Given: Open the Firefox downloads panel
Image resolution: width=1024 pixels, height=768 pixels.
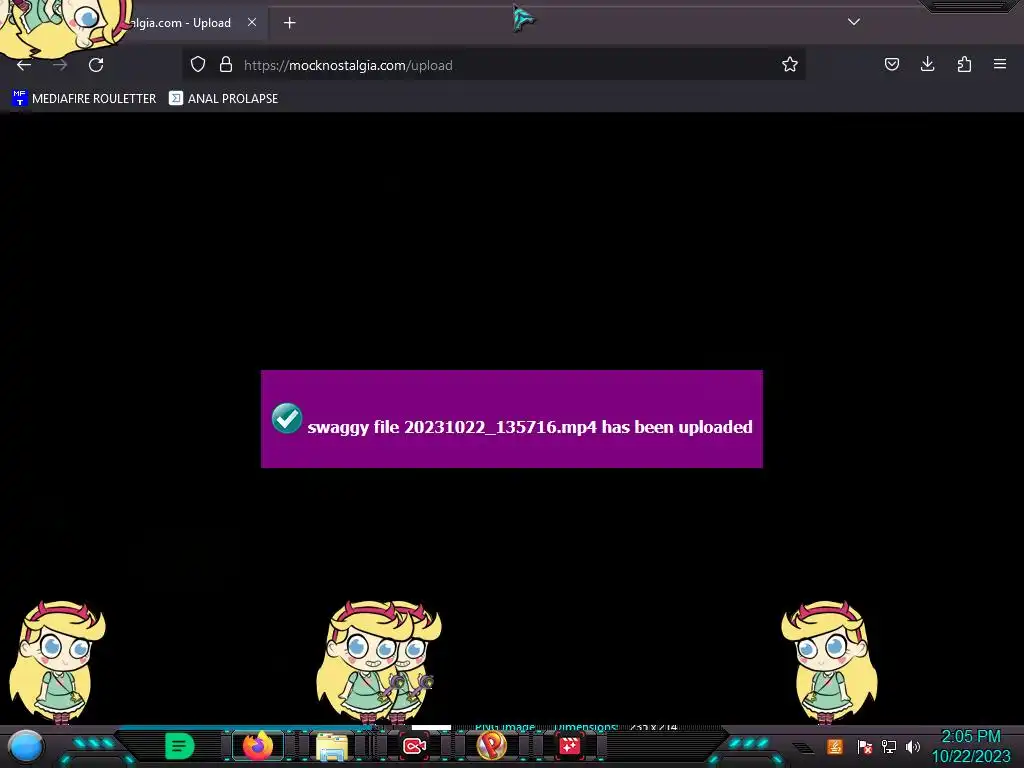Looking at the screenshot, I should tap(927, 64).
